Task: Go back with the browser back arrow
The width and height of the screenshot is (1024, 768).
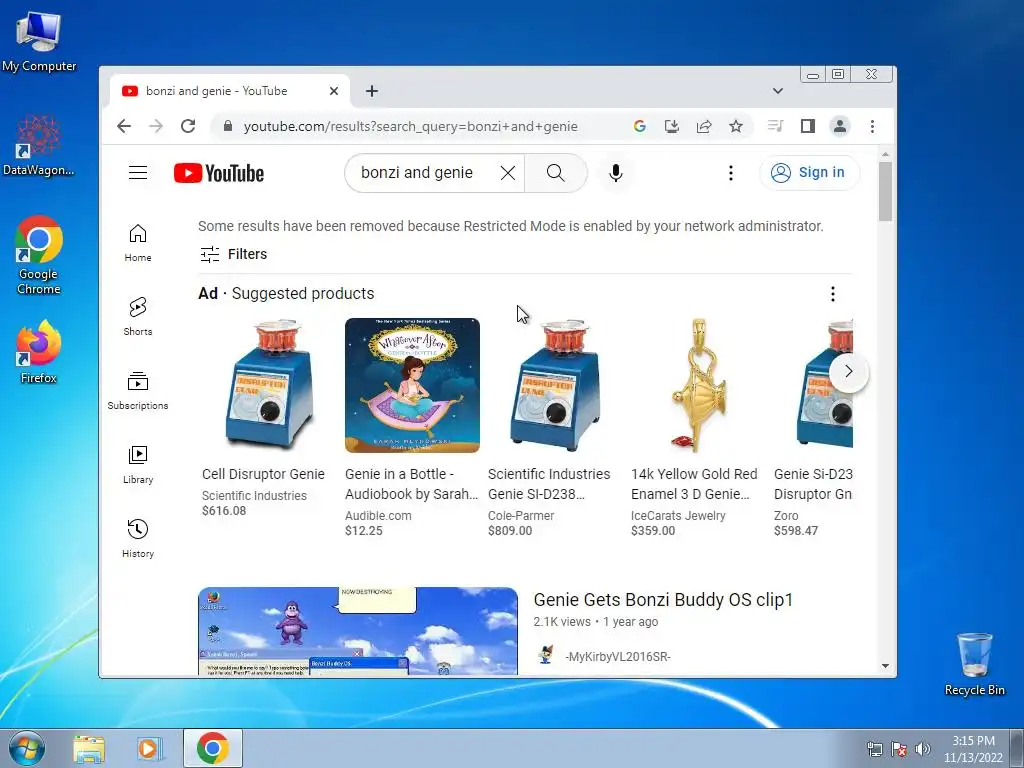Action: [124, 126]
